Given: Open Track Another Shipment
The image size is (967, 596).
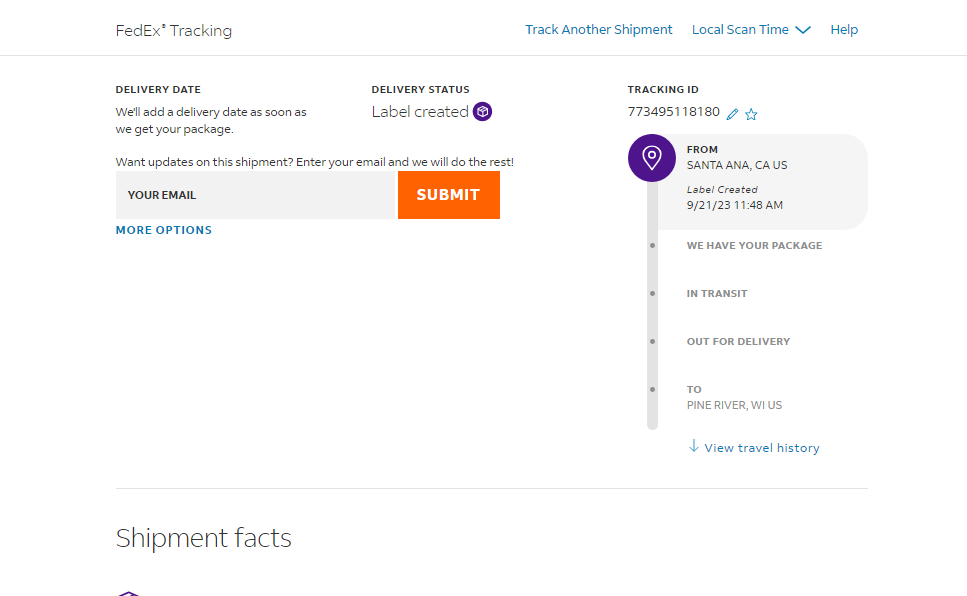Looking at the screenshot, I should (x=599, y=30).
